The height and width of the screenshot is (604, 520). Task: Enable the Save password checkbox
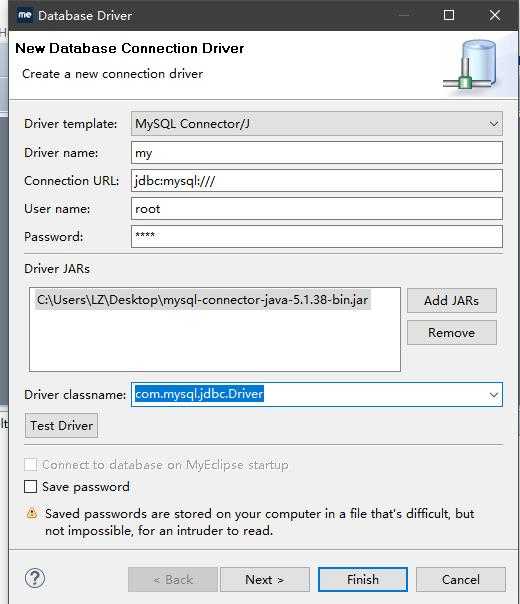pos(30,487)
